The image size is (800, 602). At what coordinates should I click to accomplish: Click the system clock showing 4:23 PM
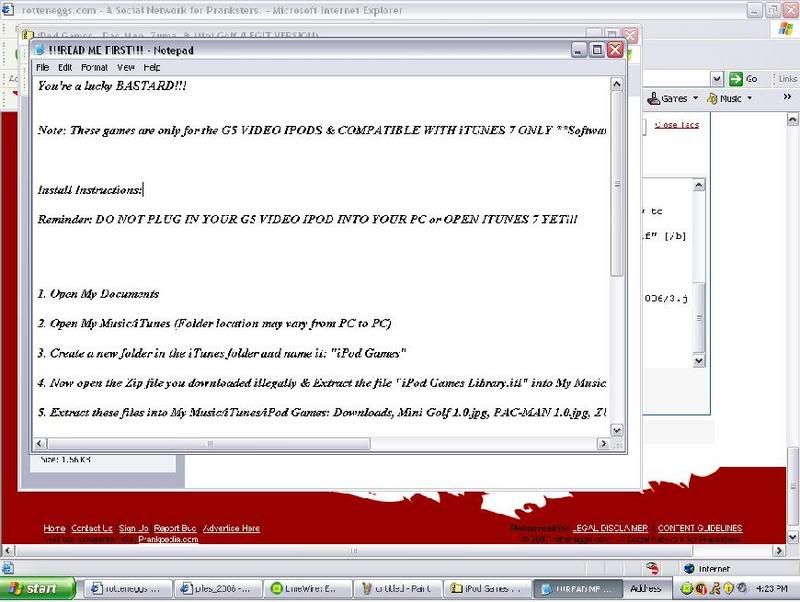(771, 589)
